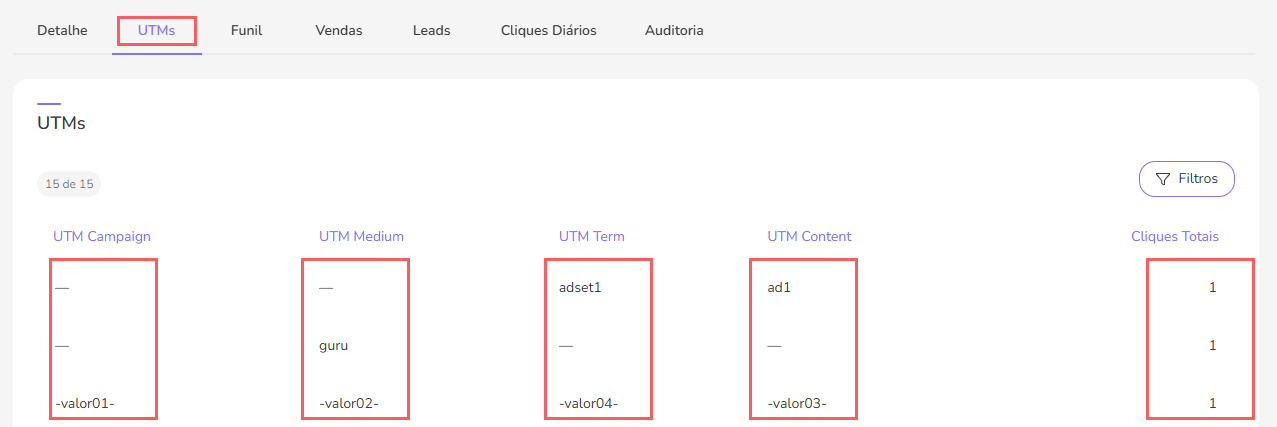Open the Funil tab
1277x427 pixels.
[246, 30]
